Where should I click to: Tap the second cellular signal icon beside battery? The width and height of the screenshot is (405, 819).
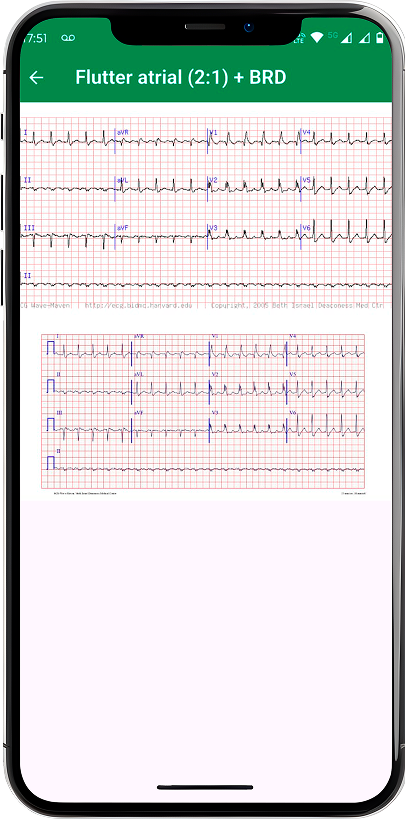365,38
